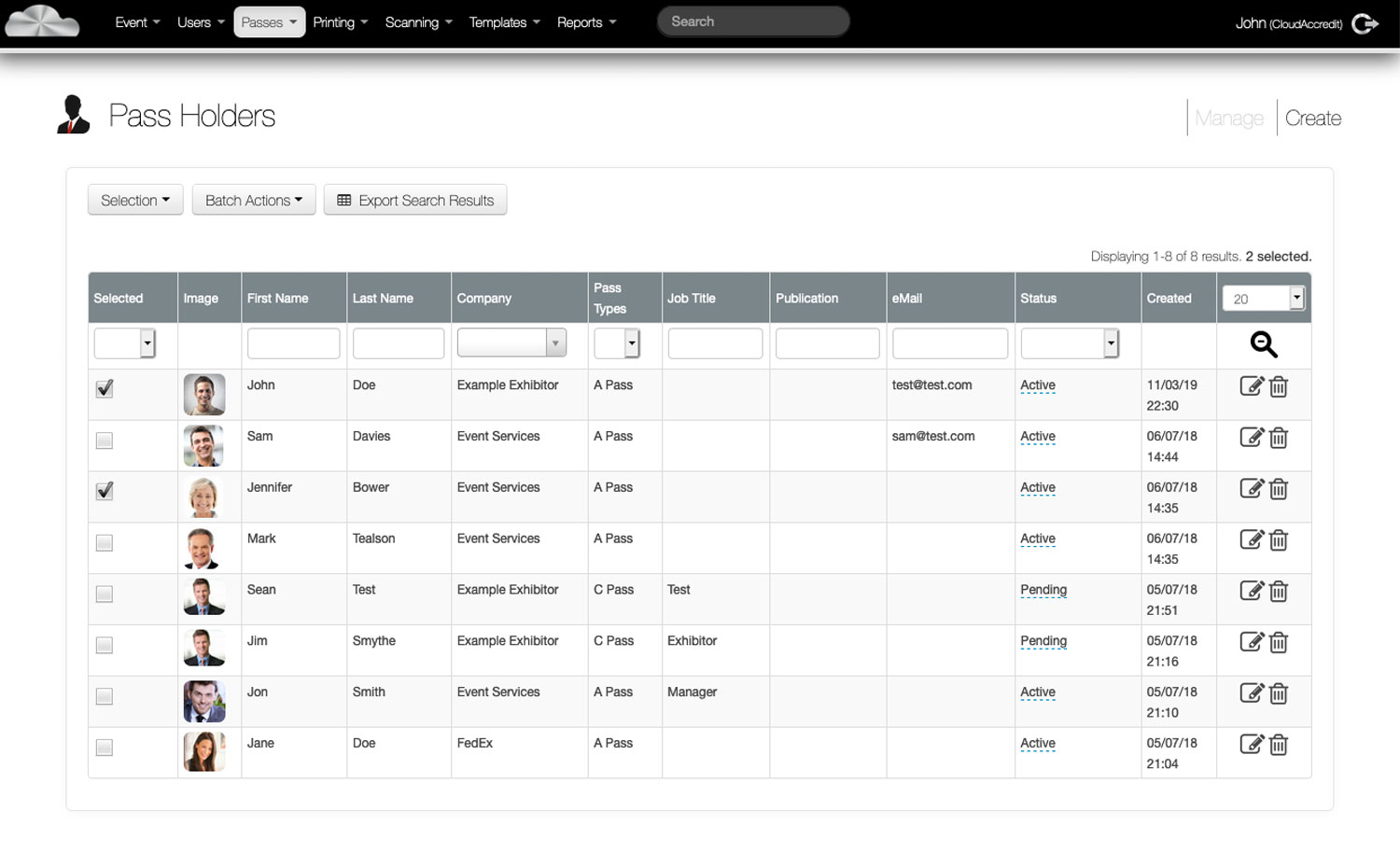Open the Scanning menu
The image size is (1400, 853).
pos(418,22)
